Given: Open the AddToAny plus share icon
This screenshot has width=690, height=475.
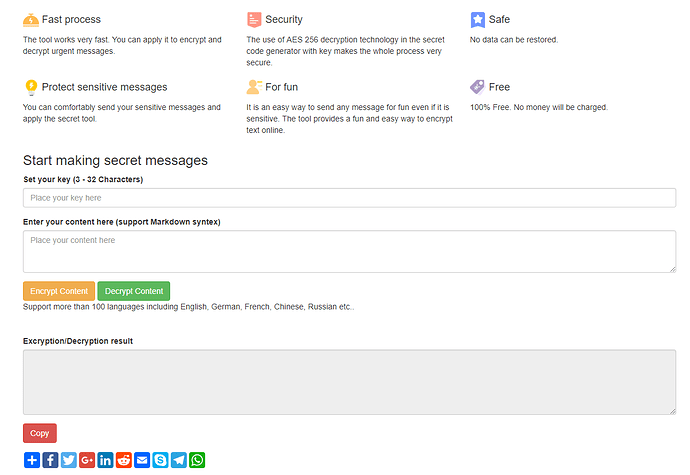Looking at the screenshot, I should coord(32,460).
